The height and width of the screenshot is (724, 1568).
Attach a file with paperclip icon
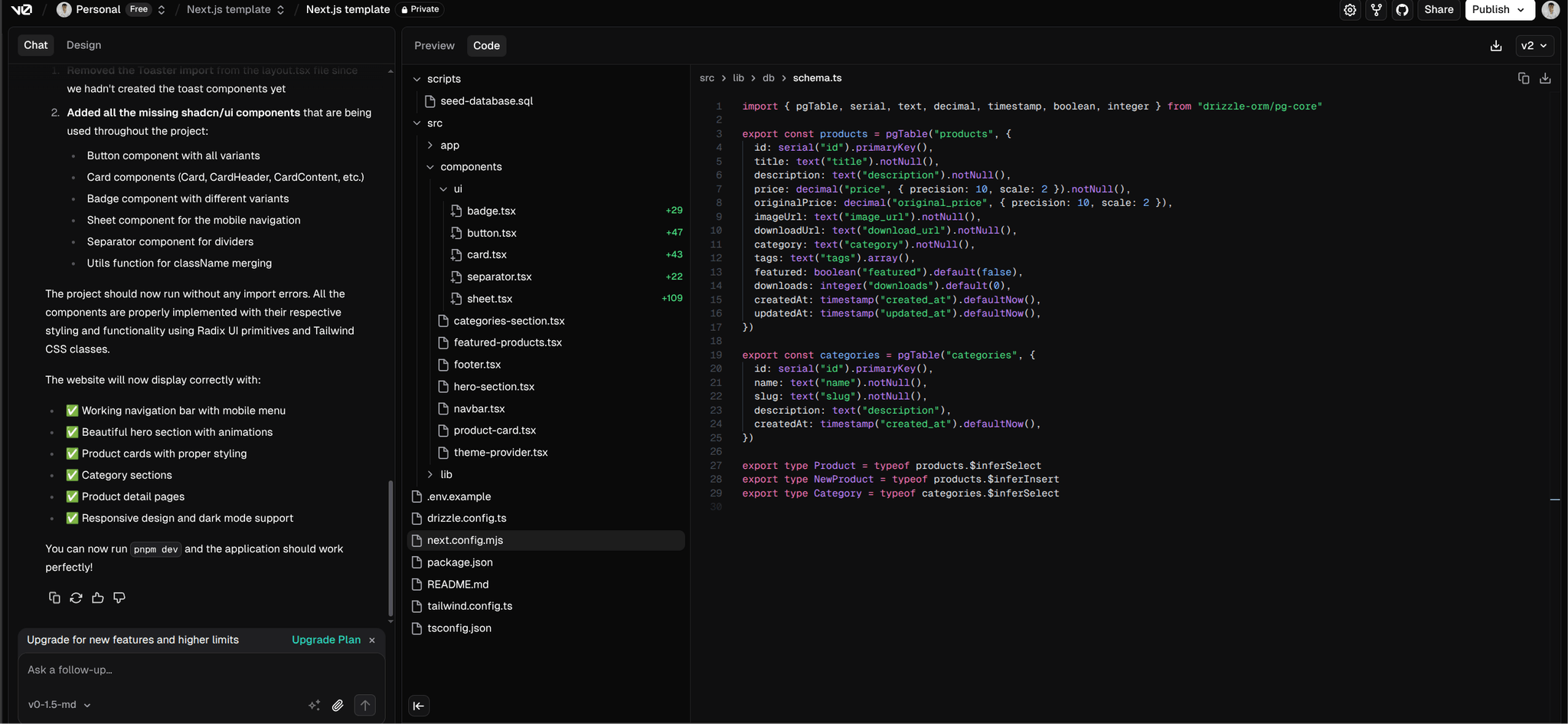tap(338, 705)
